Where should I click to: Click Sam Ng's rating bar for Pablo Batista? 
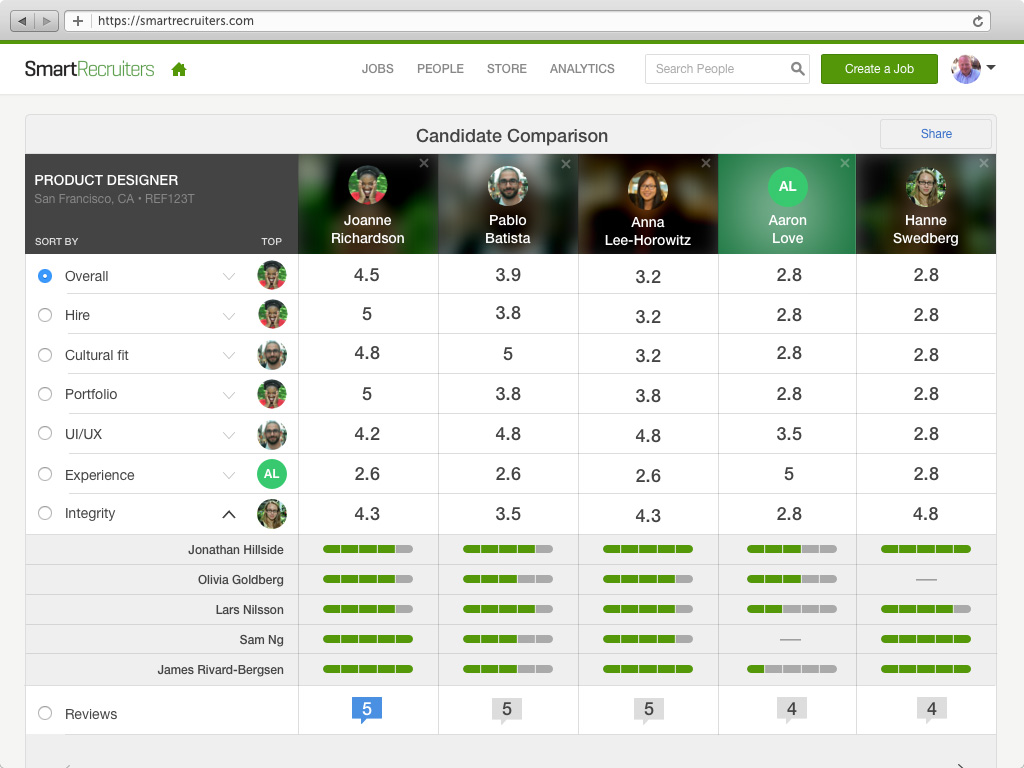tap(507, 639)
